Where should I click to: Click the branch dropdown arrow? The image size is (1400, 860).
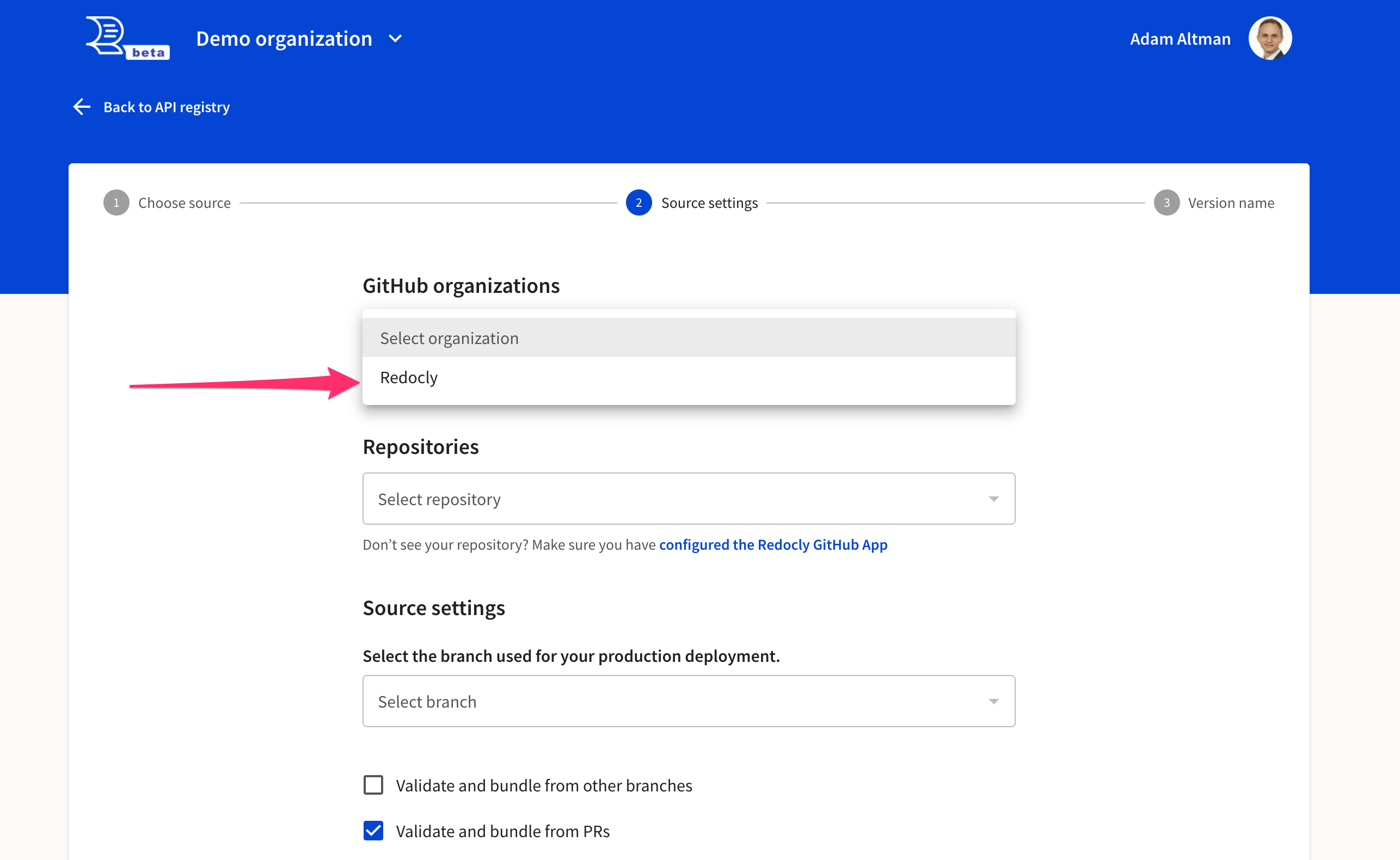pos(993,701)
